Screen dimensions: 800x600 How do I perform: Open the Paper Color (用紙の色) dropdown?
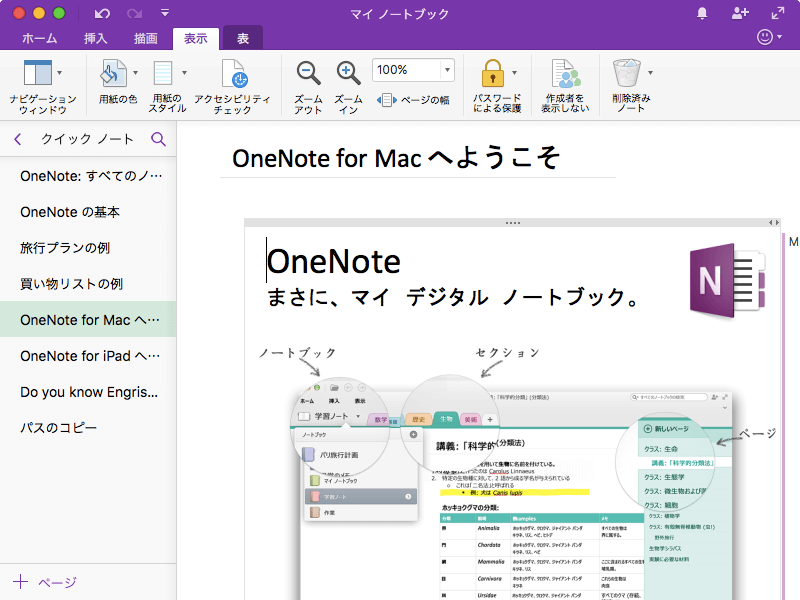click(134, 73)
